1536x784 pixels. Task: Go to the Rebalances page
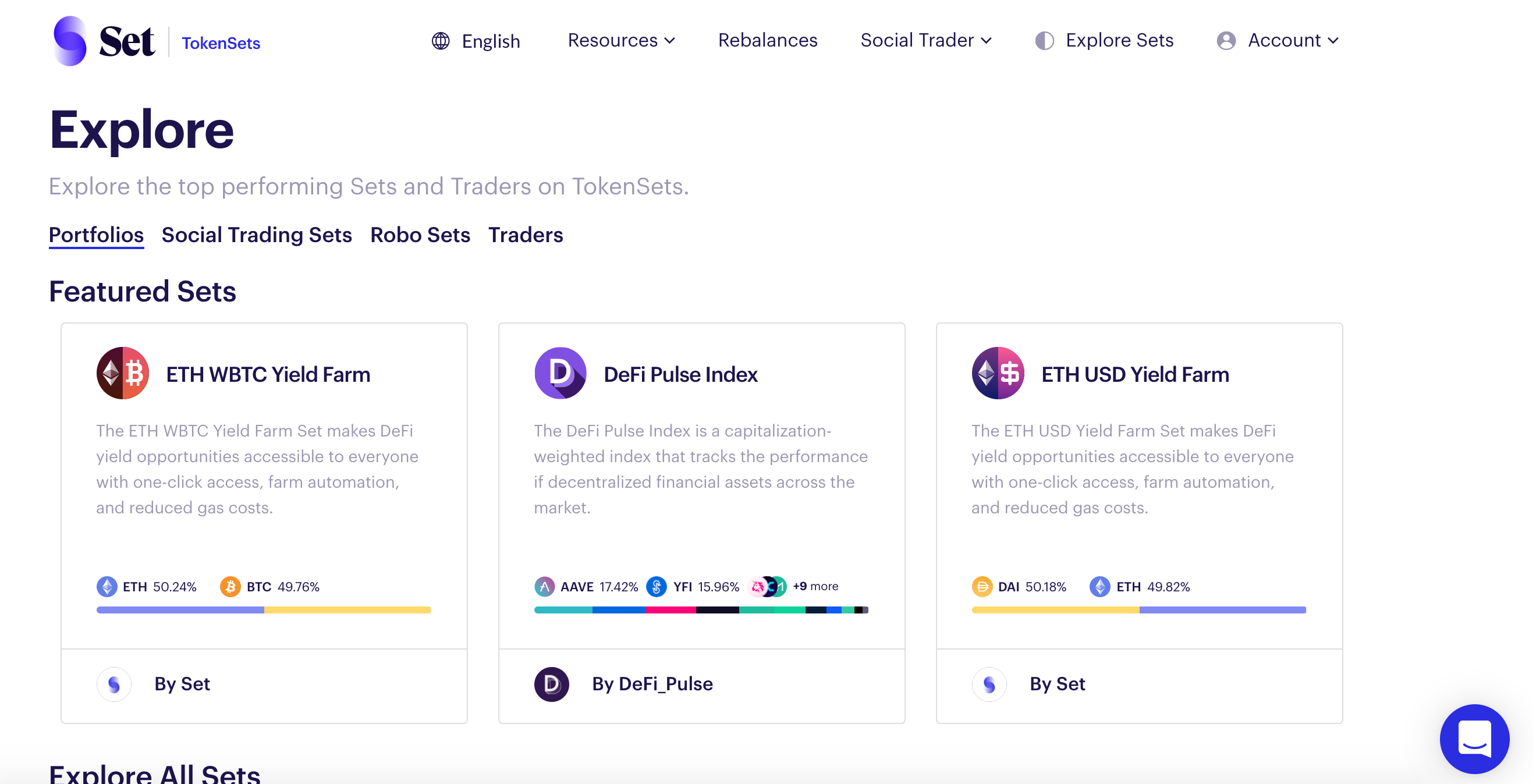click(767, 41)
